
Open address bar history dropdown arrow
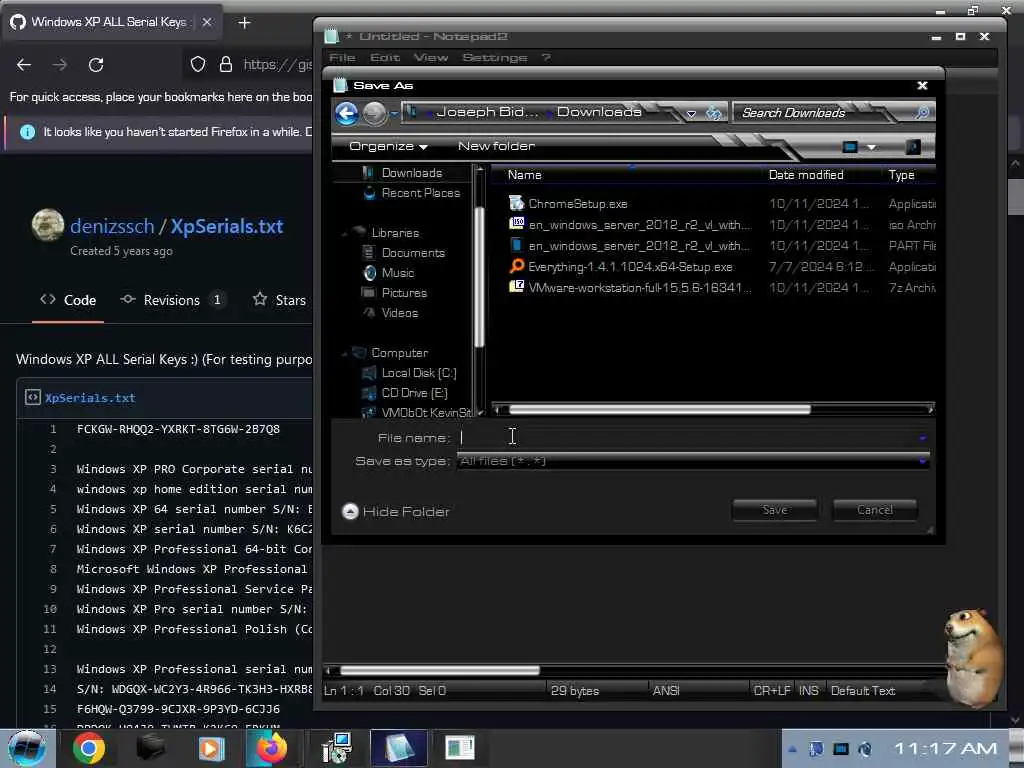[691, 114]
